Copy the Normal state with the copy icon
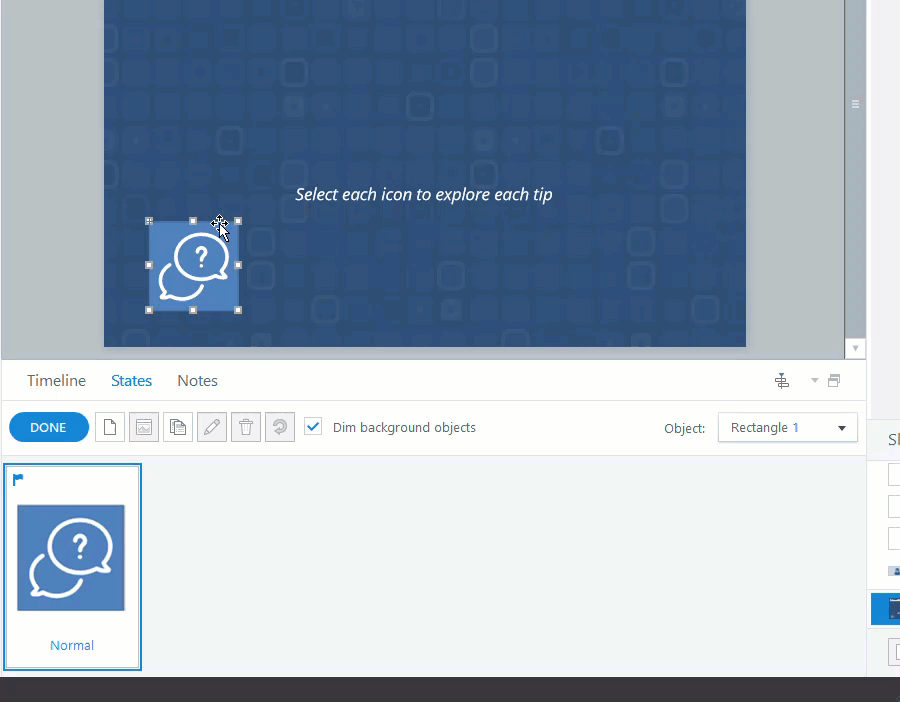The width and height of the screenshot is (900, 702). click(178, 427)
